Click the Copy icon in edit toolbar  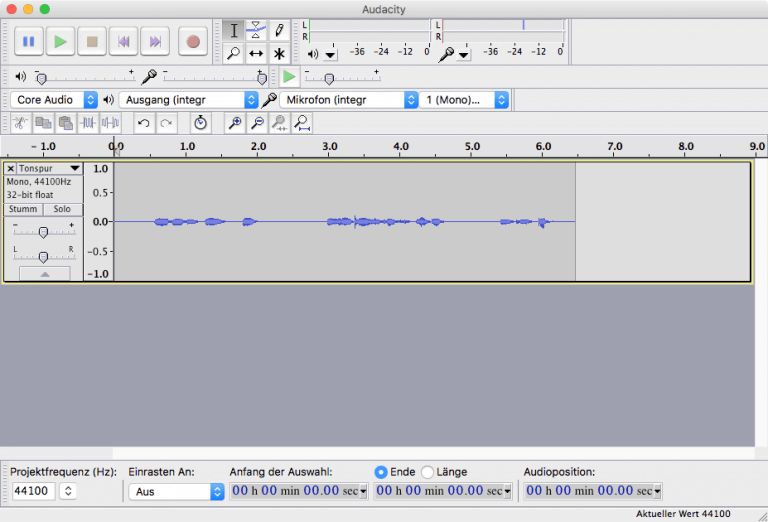[43, 123]
